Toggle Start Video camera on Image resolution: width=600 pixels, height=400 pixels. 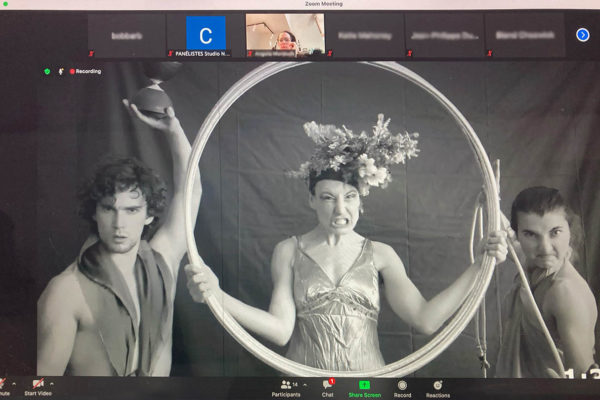(x=36, y=386)
